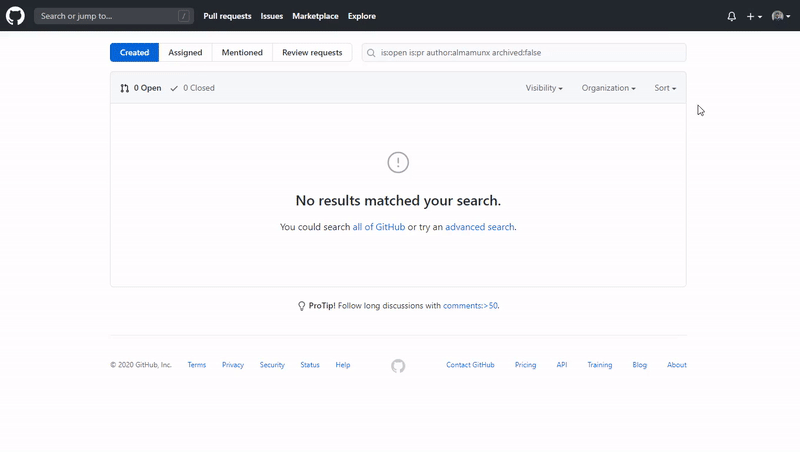Open Issues in top navigation
Screen dimensions: 800x452
(271, 16)
